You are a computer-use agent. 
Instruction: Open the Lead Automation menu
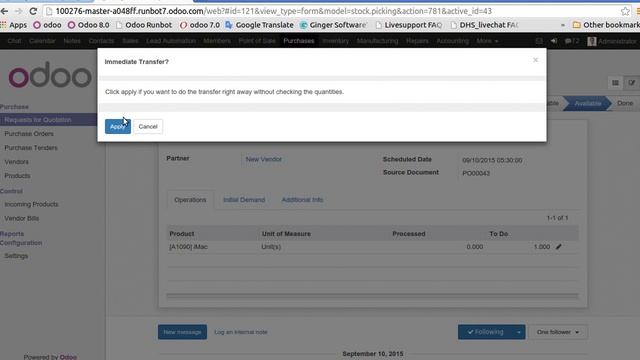(171, 41)
